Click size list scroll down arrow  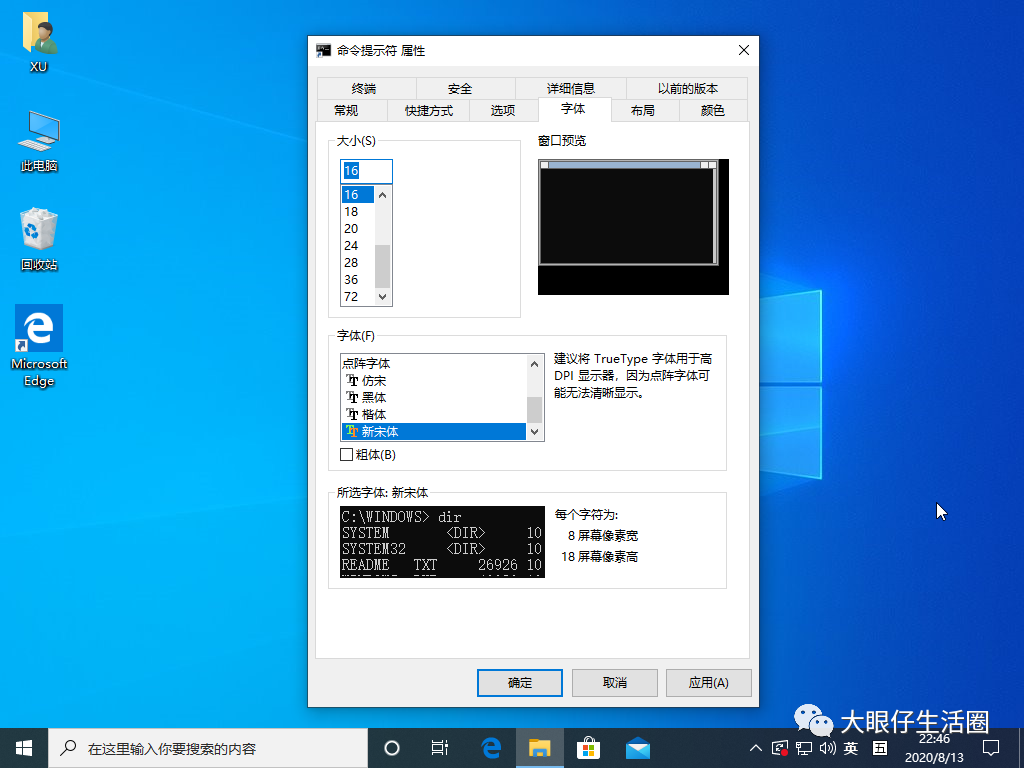click(383, 296)
